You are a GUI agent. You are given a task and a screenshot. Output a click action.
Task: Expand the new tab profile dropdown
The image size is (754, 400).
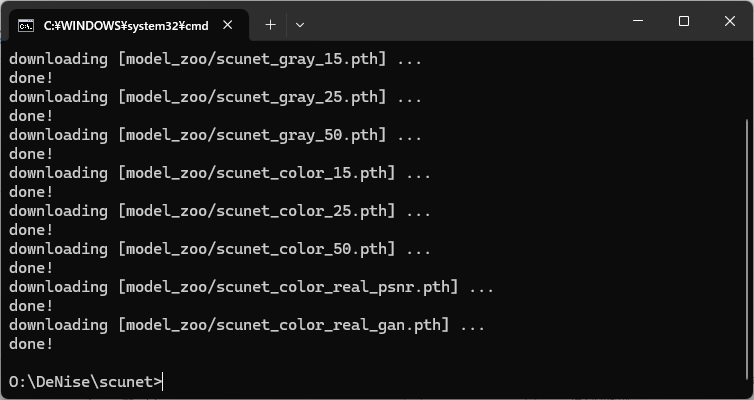[300, 25]
